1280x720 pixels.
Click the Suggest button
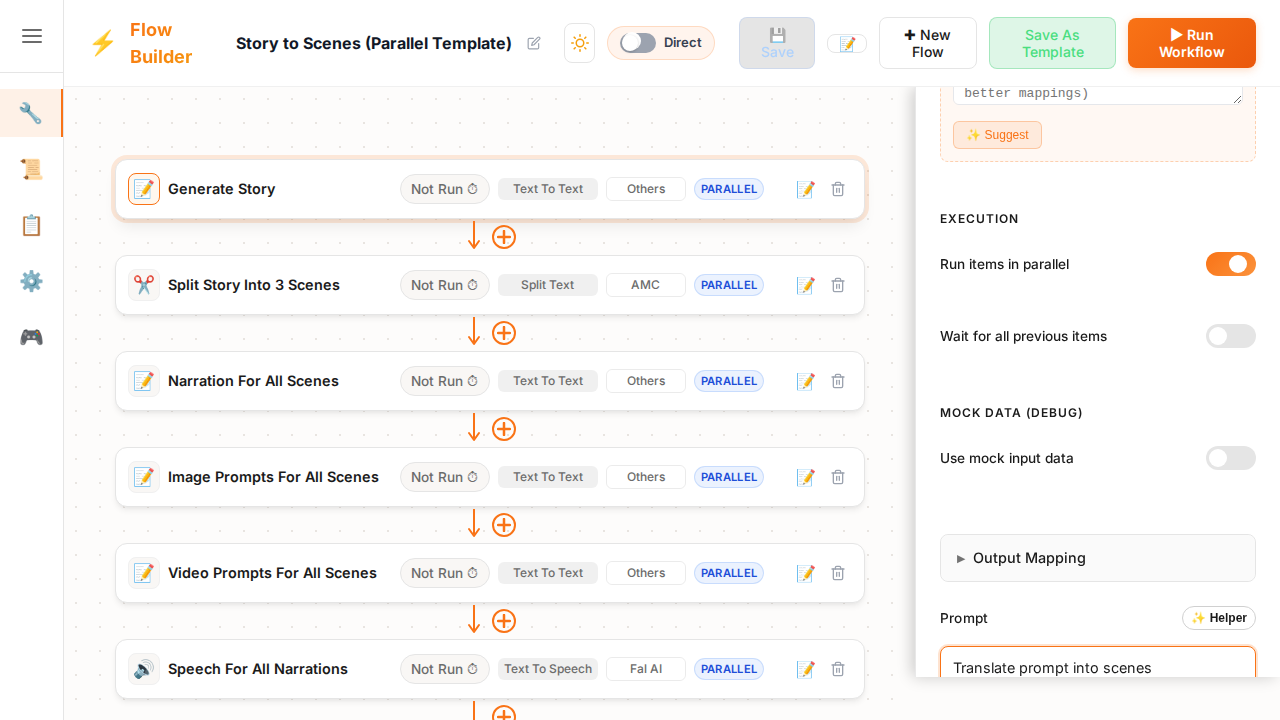coord(997,135)
